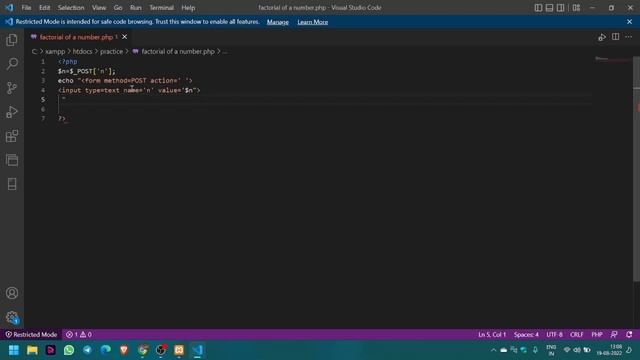Click the notifications bell in status bar
Viewport: 640px width, 360px height.
point(629,334)
